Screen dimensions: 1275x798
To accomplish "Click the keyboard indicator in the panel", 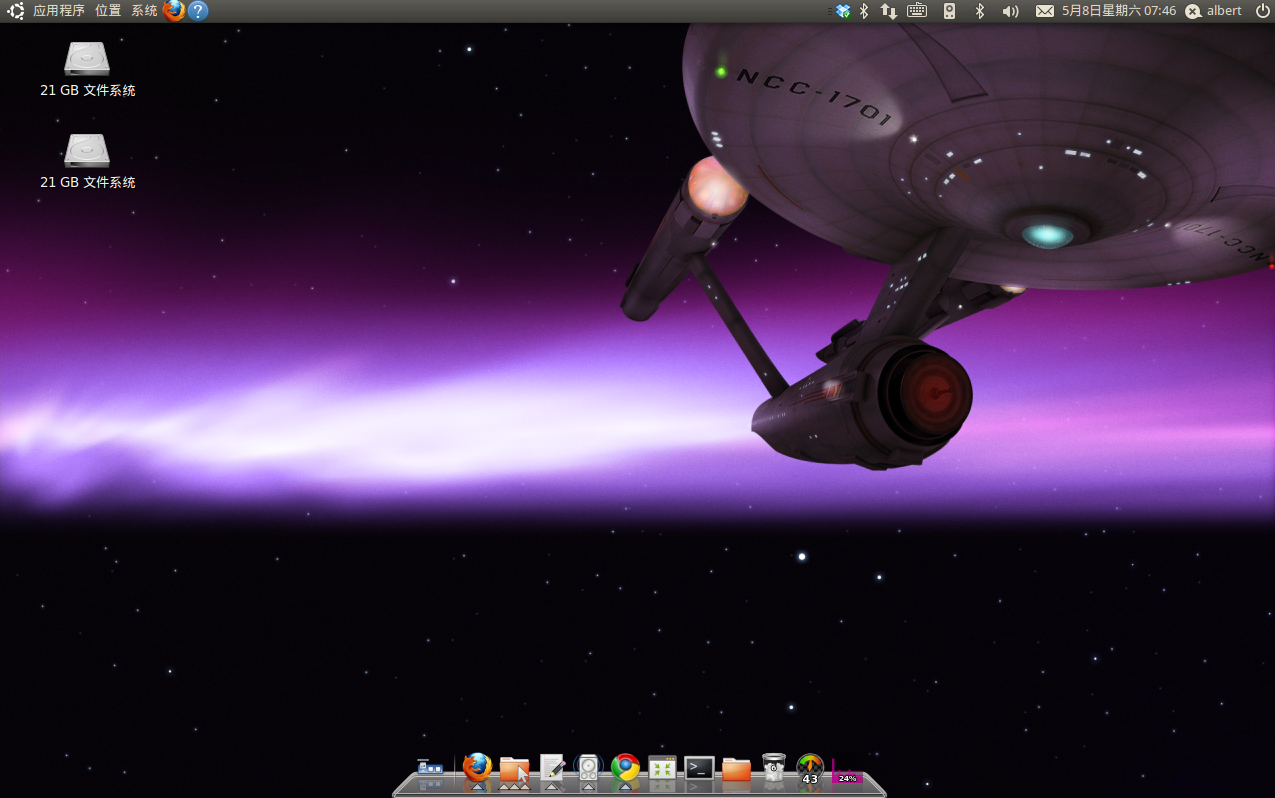I will (917, 11).
